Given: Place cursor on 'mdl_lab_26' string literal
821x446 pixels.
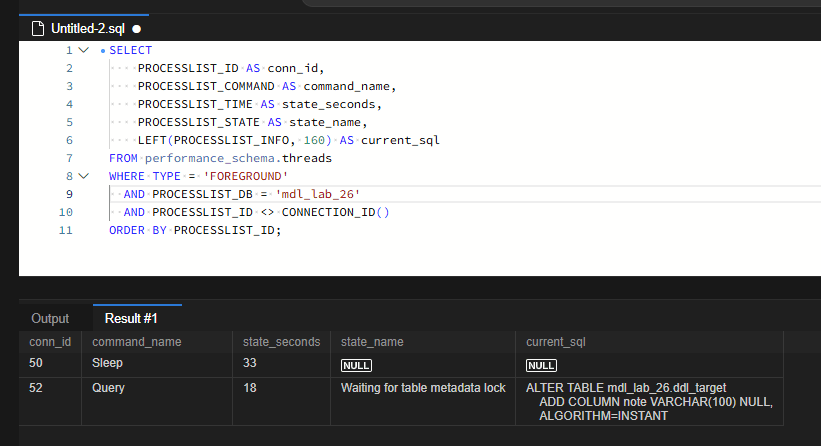Looking at the screenshot, I should [318, 194].
